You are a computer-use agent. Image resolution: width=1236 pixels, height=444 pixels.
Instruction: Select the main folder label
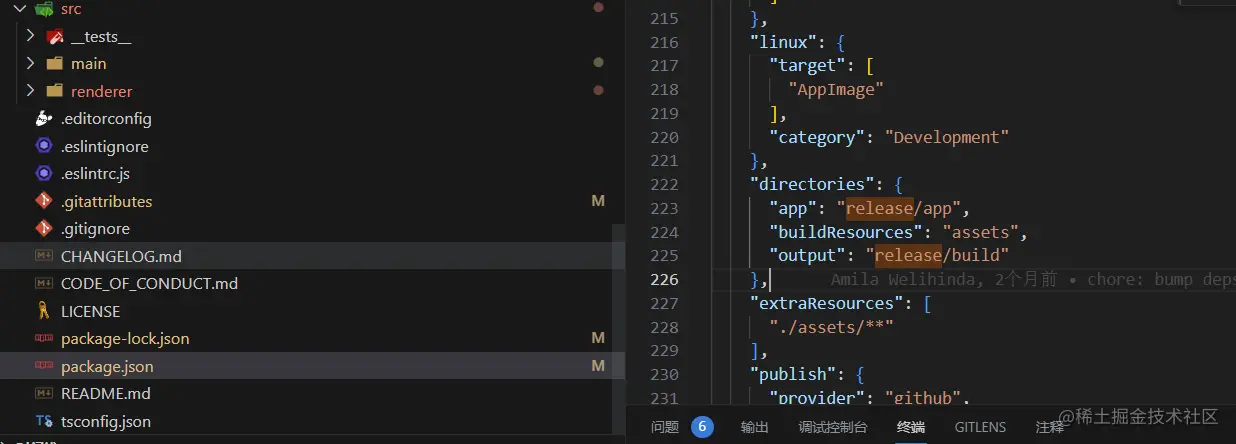point(89,63)
